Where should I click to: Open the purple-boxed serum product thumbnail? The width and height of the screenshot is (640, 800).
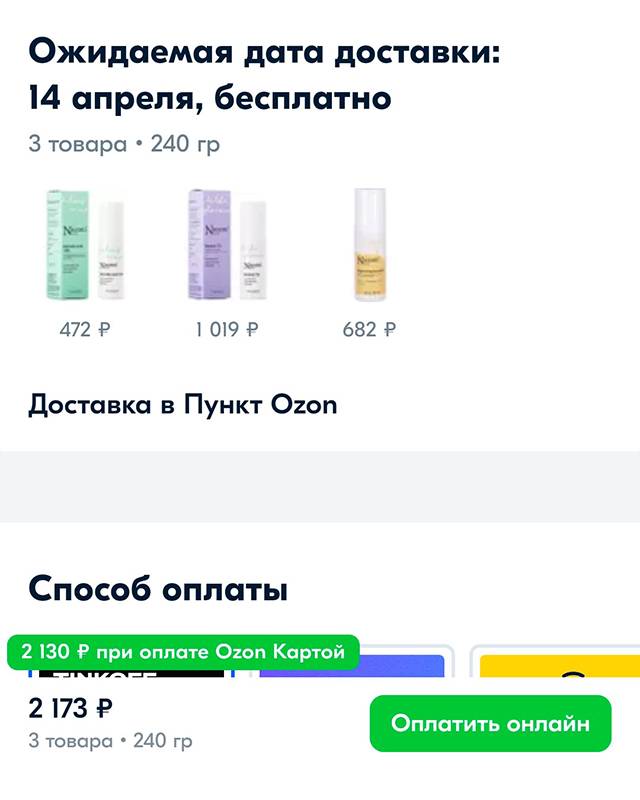pyautogui.click(x=227, y=244)
